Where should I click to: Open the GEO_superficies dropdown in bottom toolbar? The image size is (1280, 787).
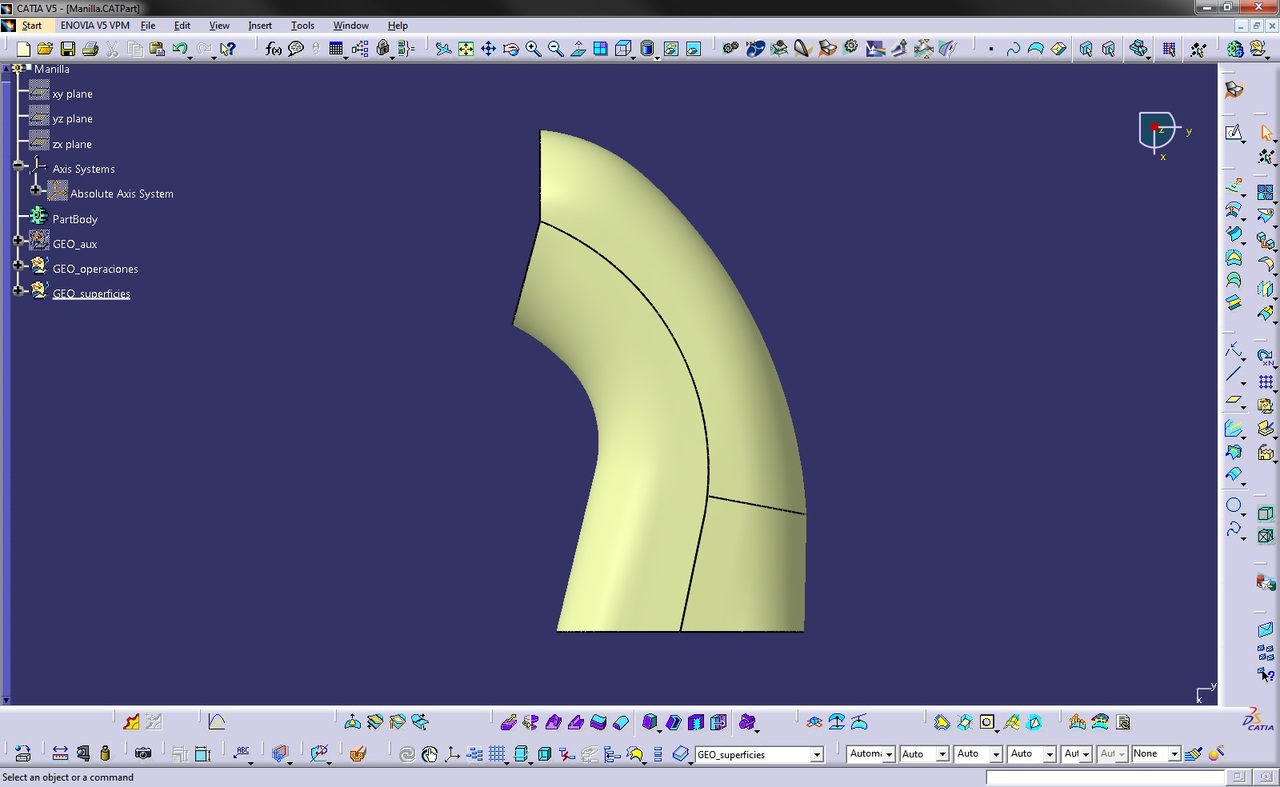point(817,755)
